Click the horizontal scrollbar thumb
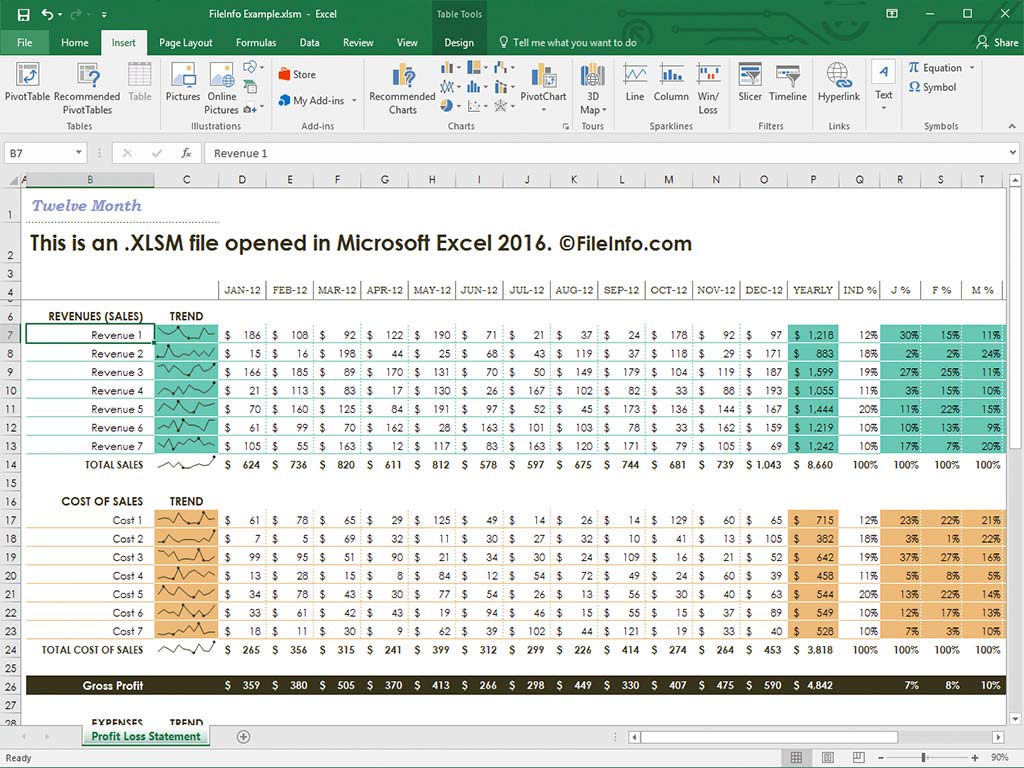Screen dimensions: 1024x768 pyautogui.click(x=769, y=737)
